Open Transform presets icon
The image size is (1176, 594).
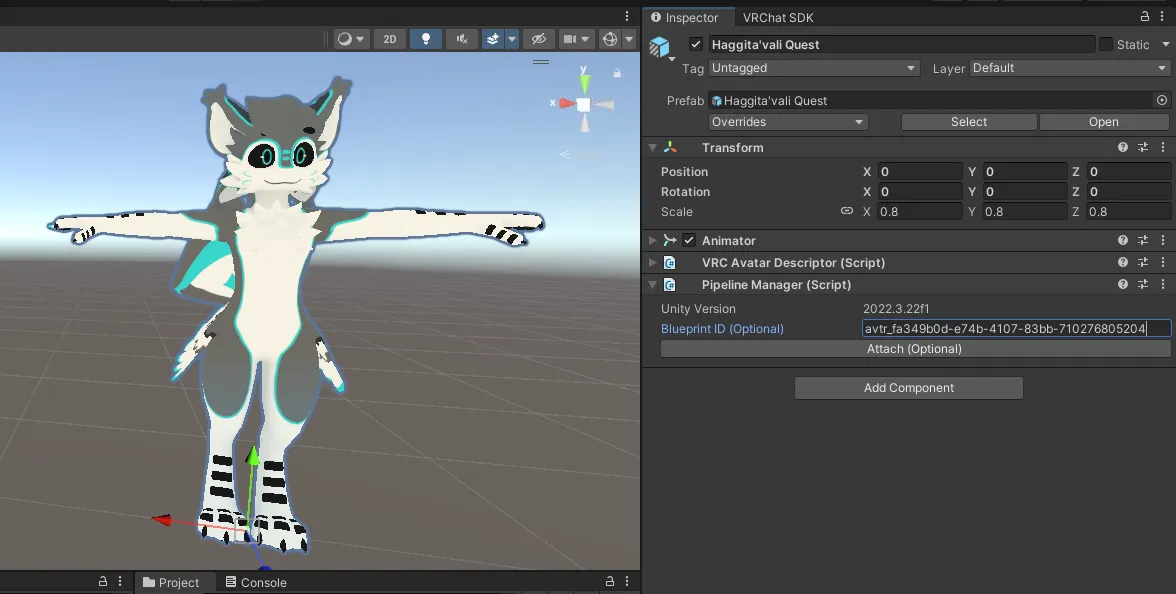coord(1143,148)
